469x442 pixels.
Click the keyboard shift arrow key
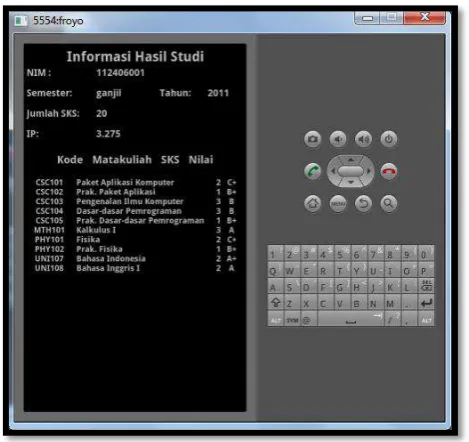point(276,303)
